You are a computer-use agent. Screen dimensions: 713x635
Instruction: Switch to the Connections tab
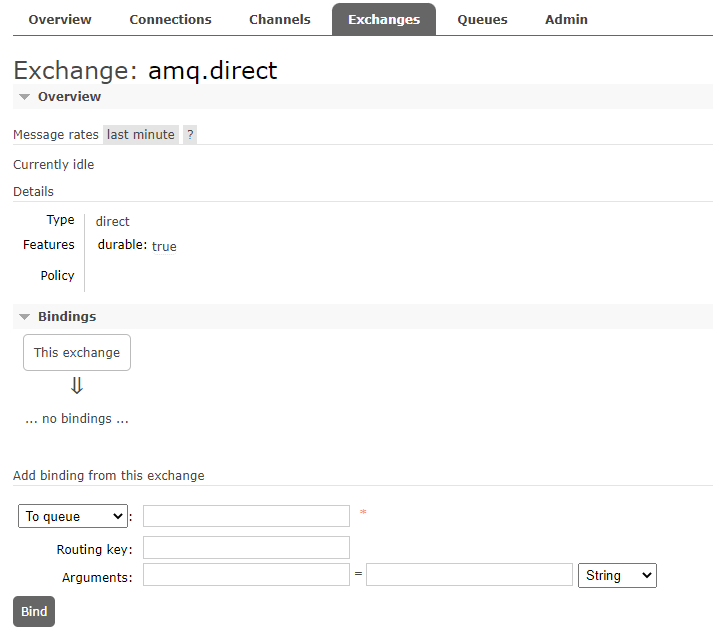pos(171,20)
